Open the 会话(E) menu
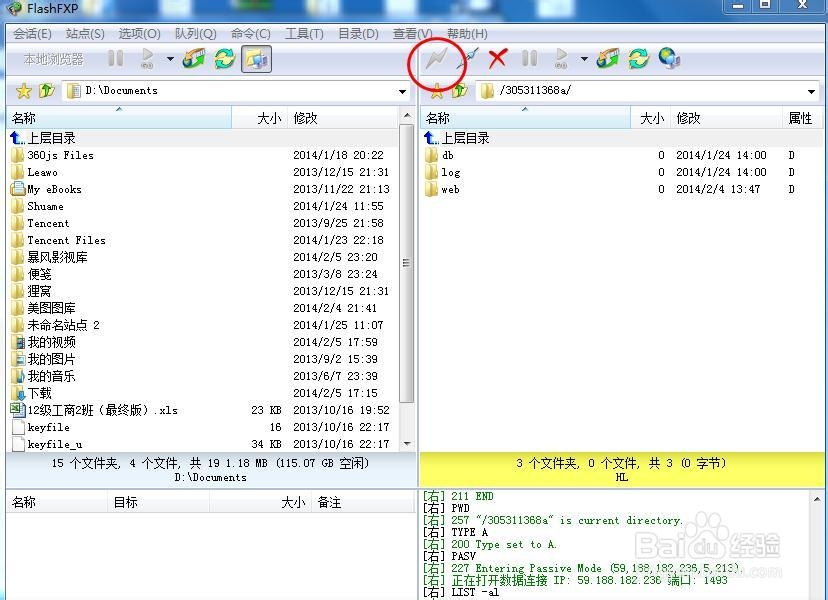 [32, 34]
